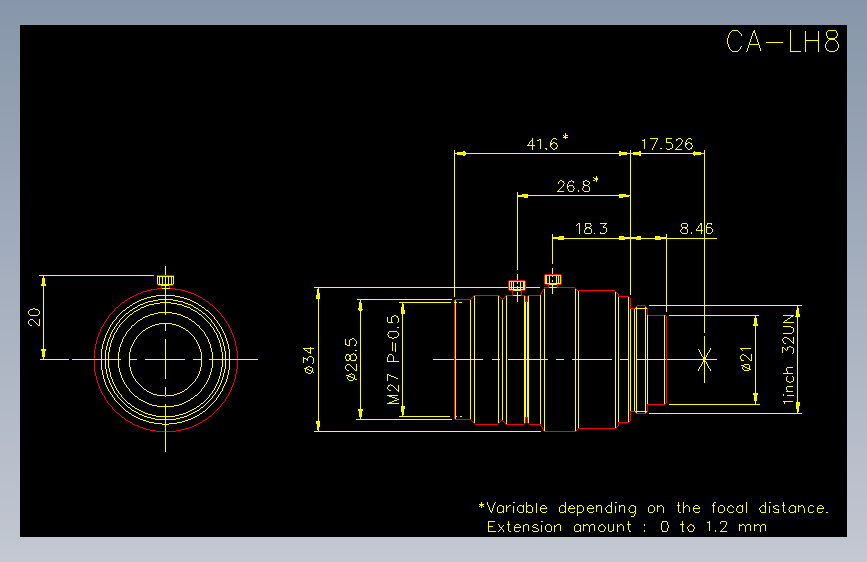Select the 8.46 dimension text
Screen dimensions: 867x562
[696, 228]
